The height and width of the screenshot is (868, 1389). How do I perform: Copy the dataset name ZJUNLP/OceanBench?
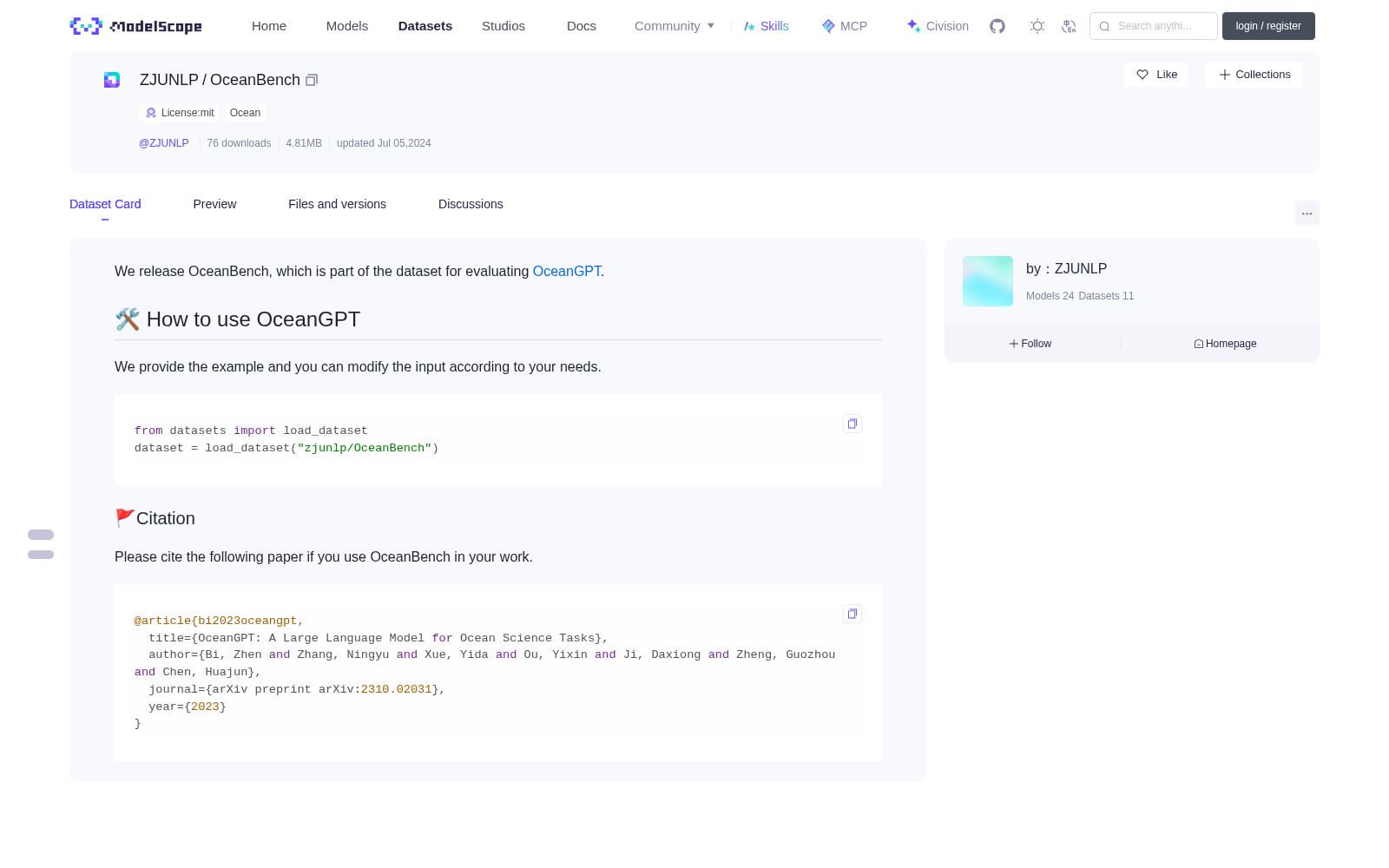(312, 80)
